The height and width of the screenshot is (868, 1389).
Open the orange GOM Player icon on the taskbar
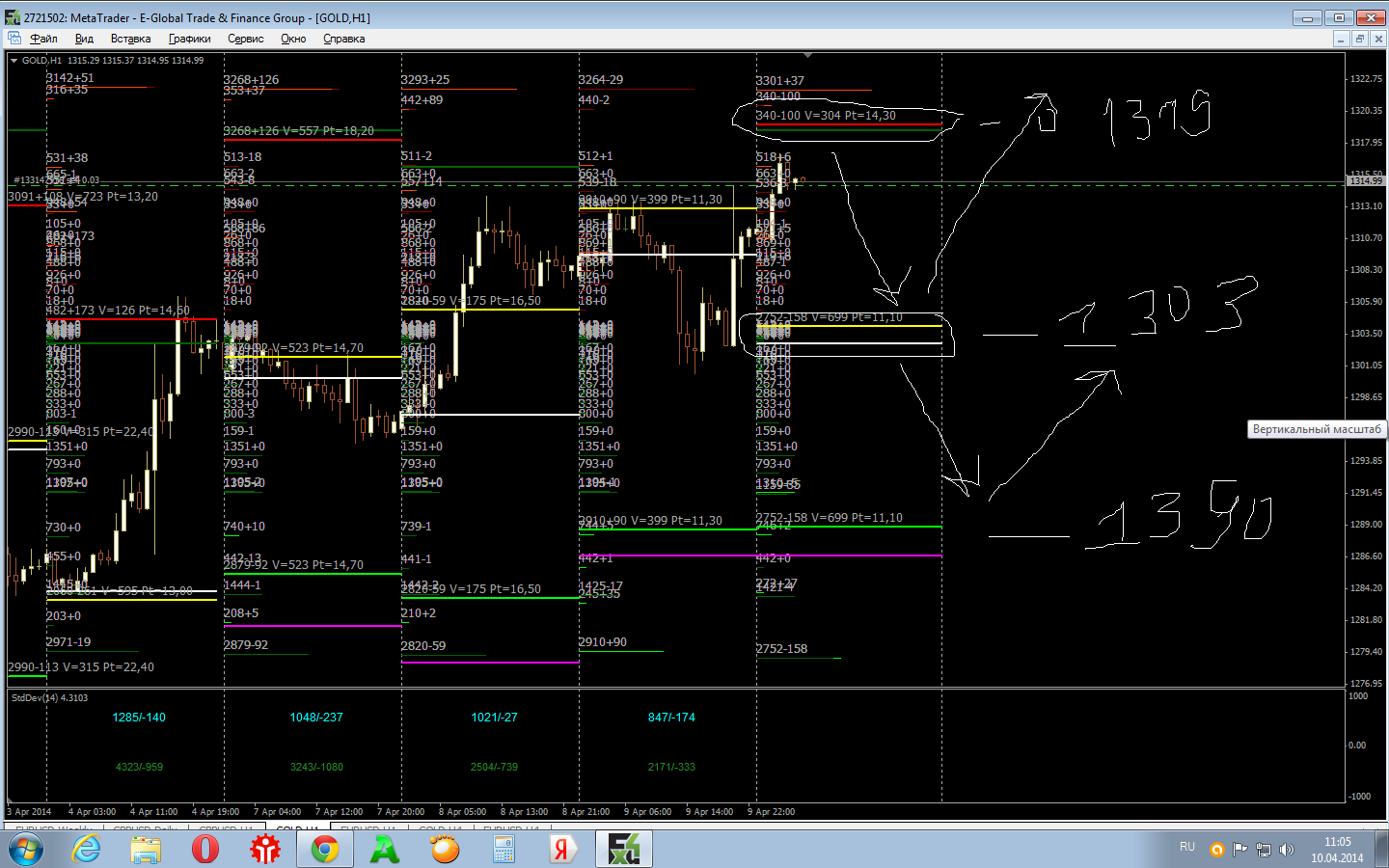point(445,849)
